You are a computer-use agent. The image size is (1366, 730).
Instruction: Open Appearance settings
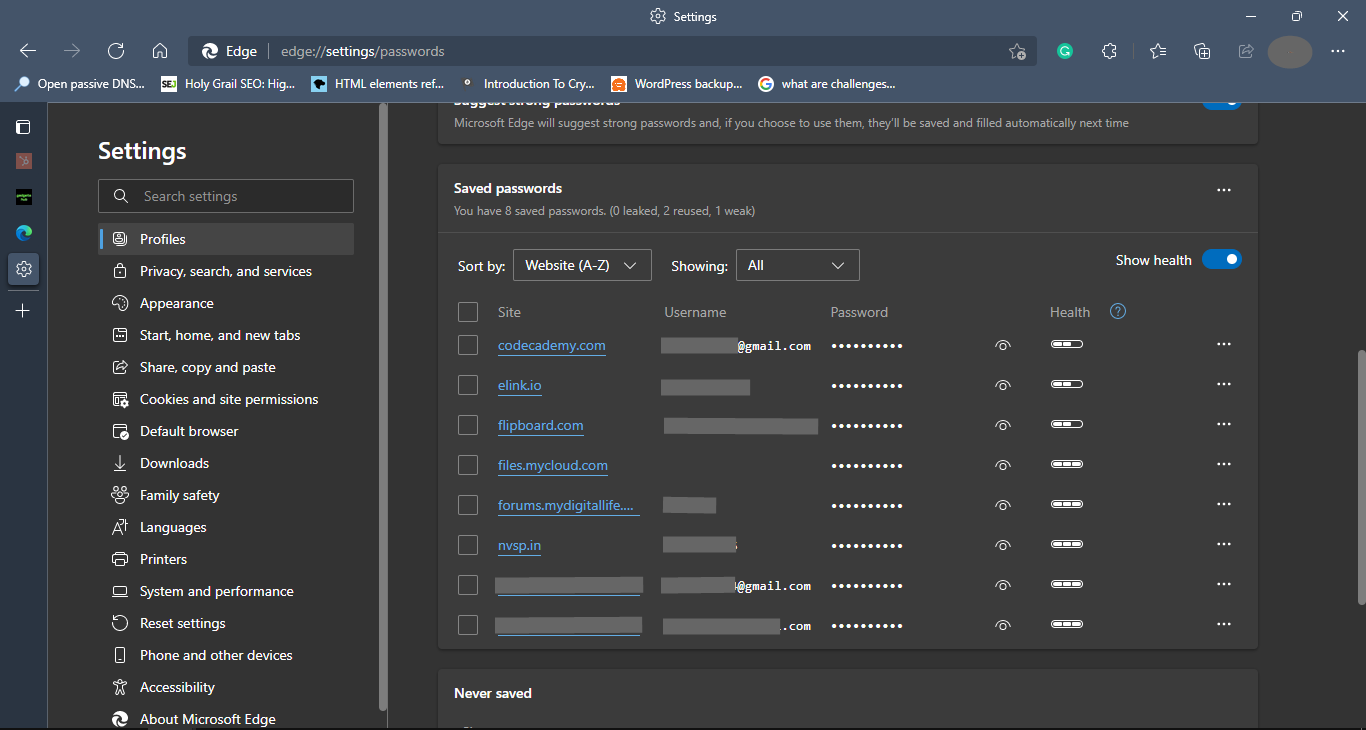click(226, 303)
